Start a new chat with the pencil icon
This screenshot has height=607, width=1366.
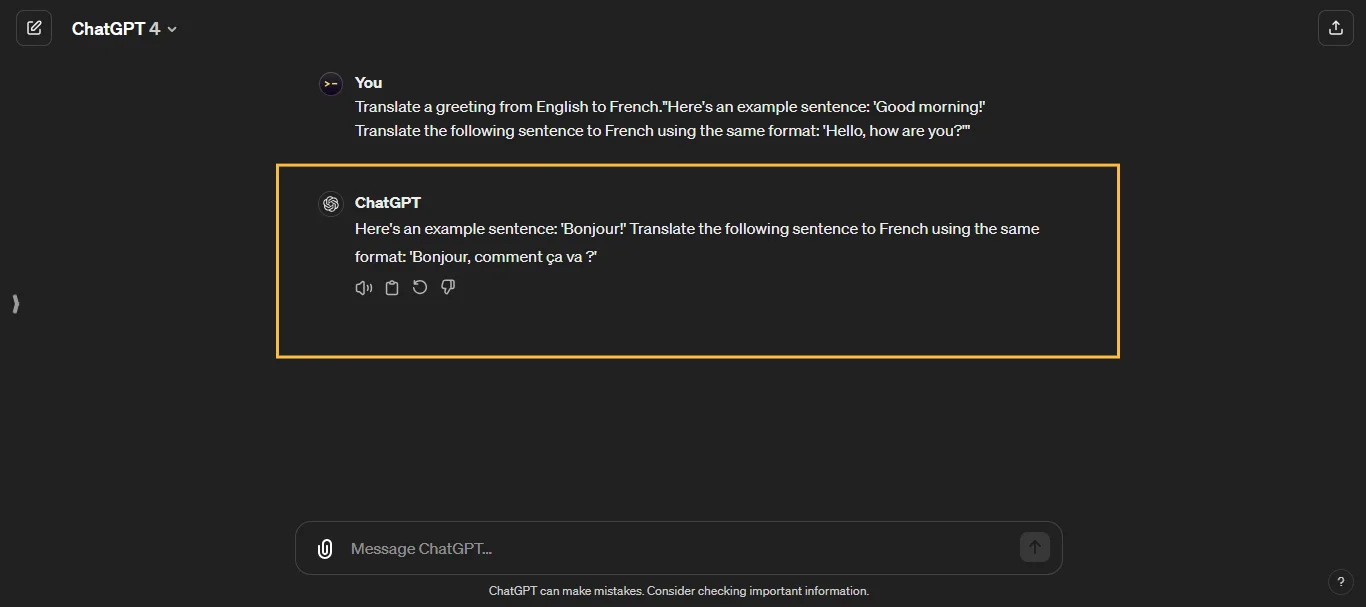click(33, 28)
